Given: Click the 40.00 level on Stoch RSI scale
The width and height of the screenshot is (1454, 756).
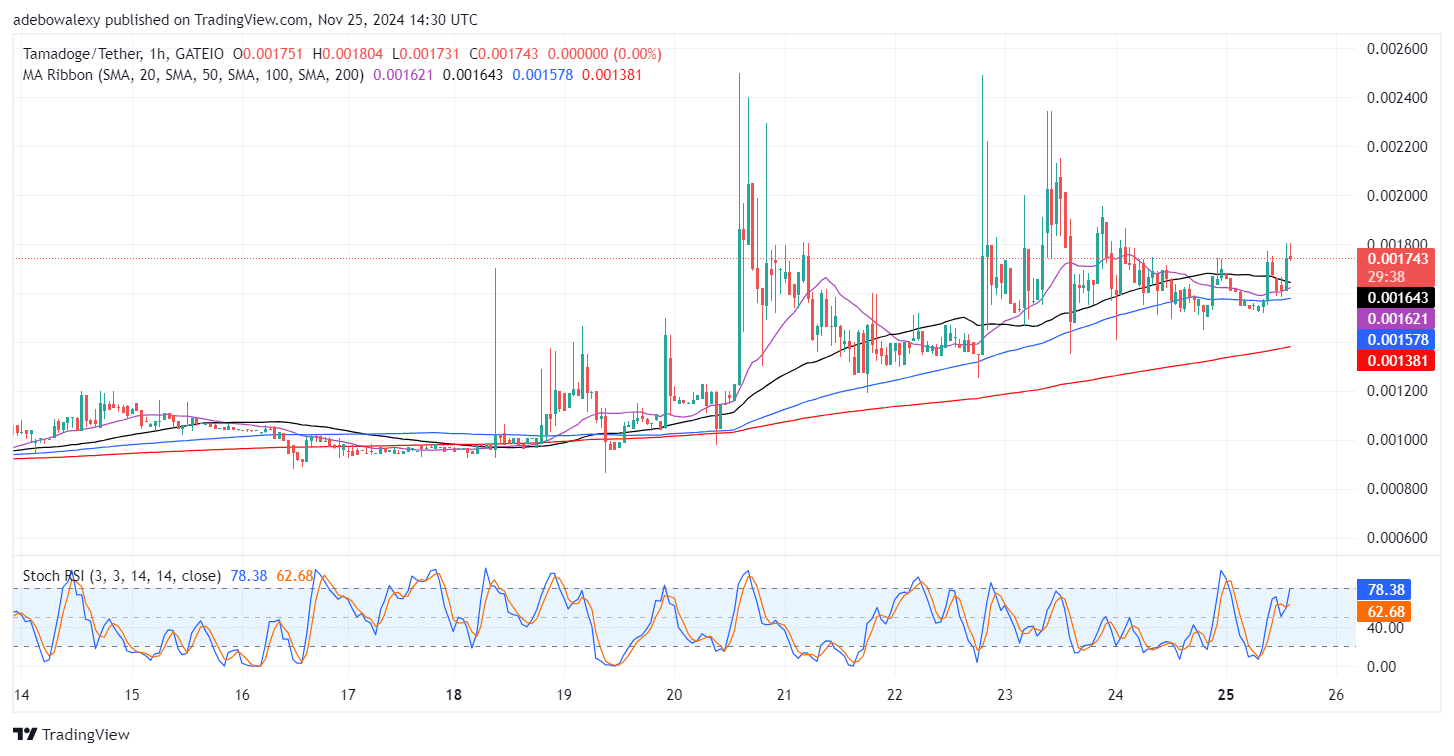Looking at the screenshot, I should pyautogui.click(x=1385, y=628).
